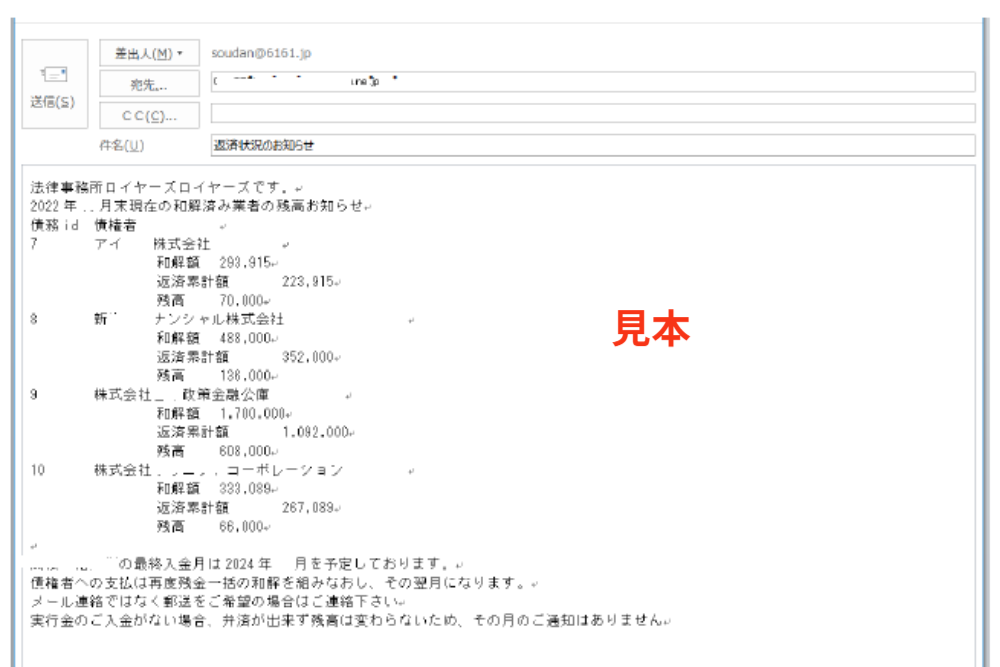Click the balance value 136,000

point(246,376)
